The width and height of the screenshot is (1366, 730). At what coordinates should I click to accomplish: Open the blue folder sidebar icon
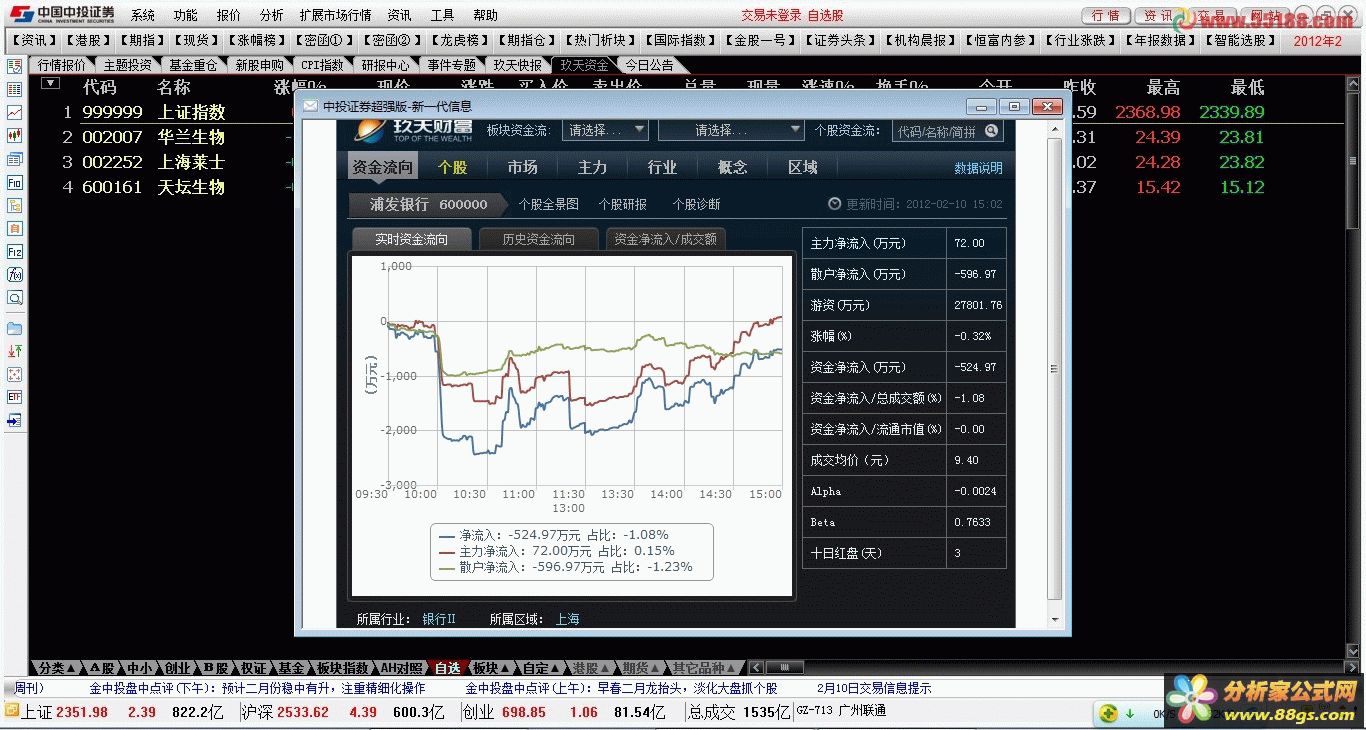[x=14, y=328]
